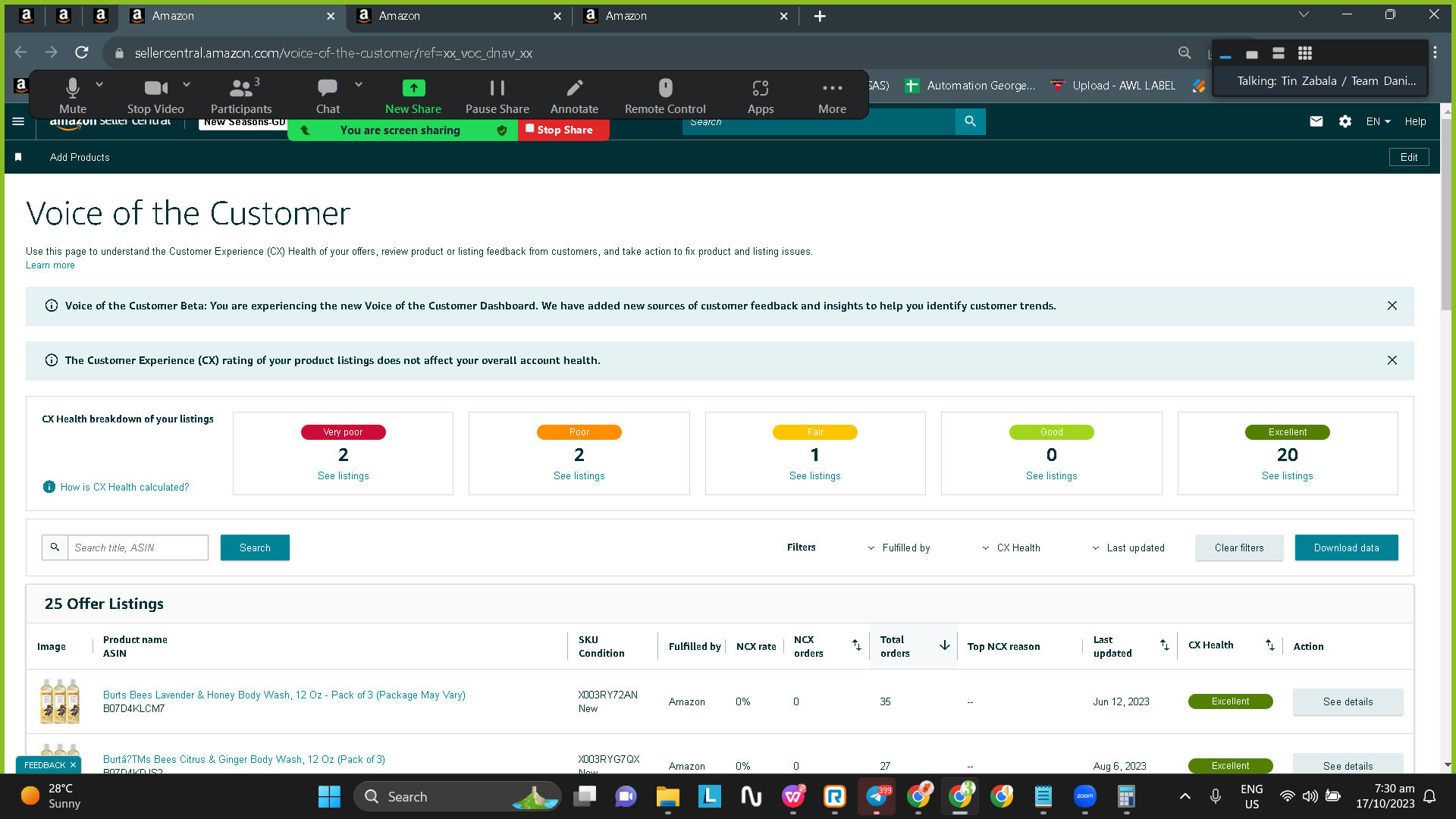This screenshot has height=819, width=1456.
Task: Dismiss the CX rating account health notice
Action: coord(1392,360)
